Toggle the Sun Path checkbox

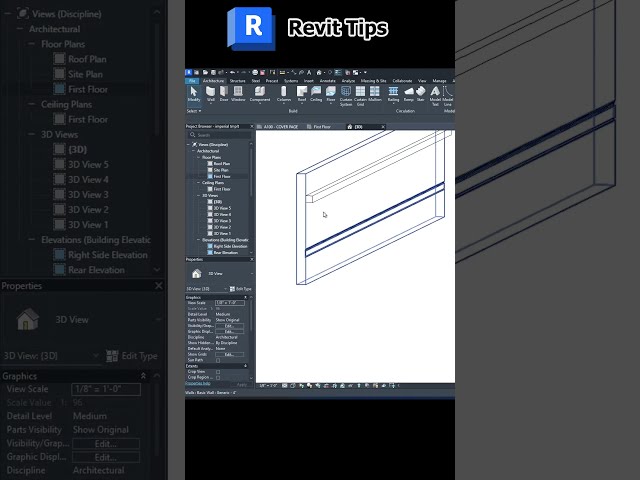point(218,360)
